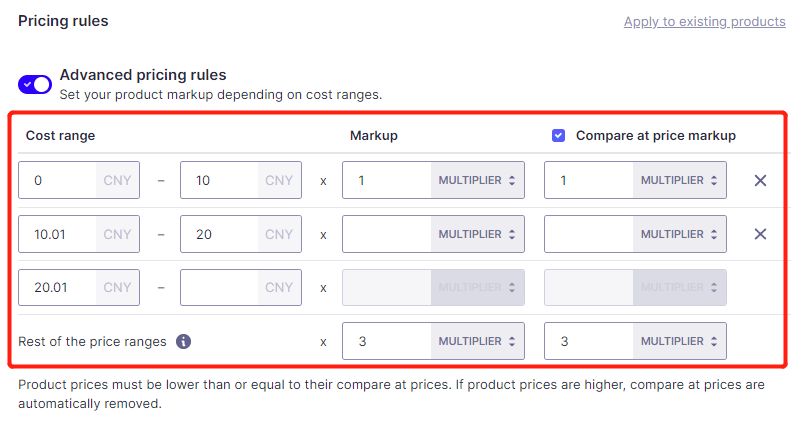Click the cost range field showing 10.01
The height and width of the screenshot is (427, 806).
point(57,234)
